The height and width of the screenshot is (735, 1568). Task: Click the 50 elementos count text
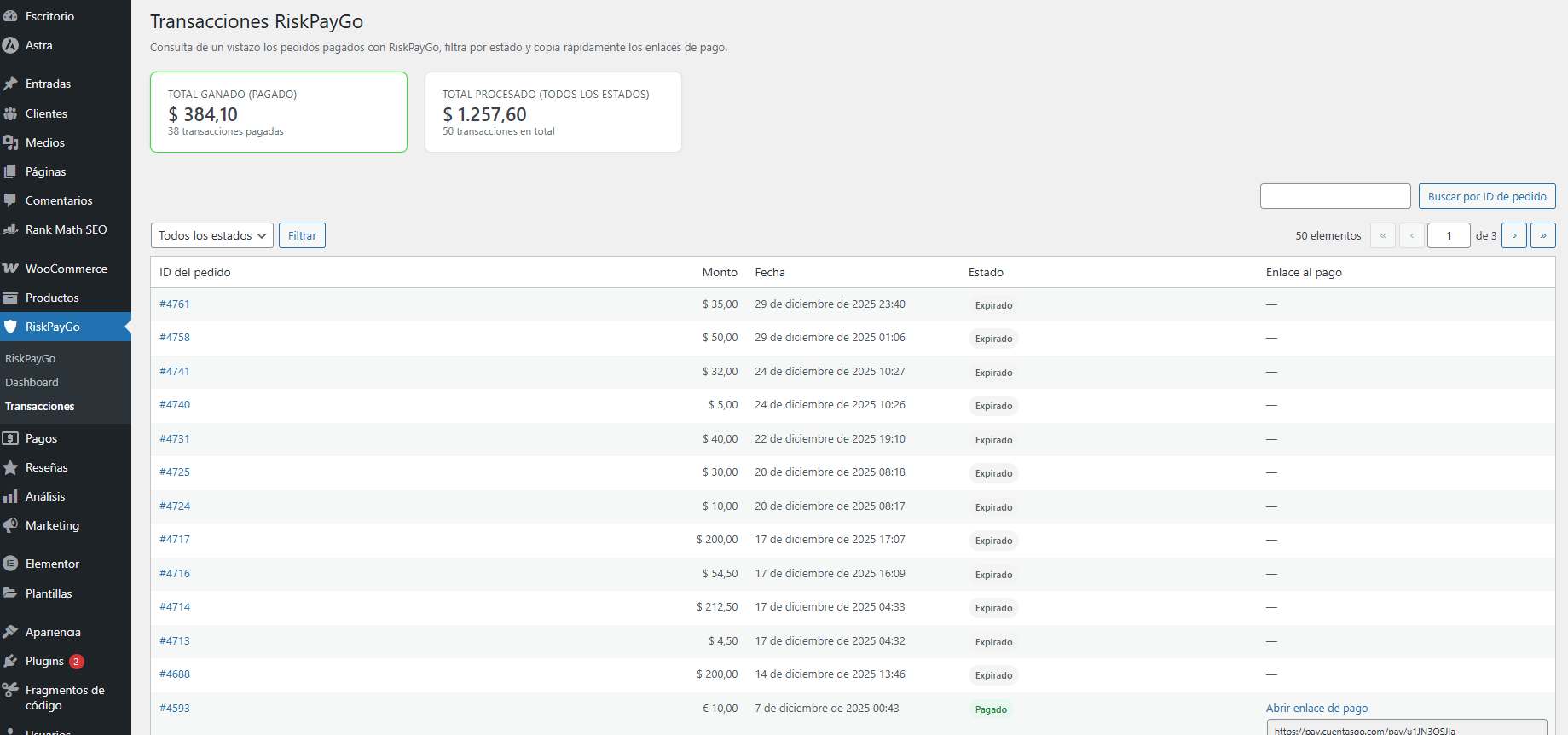click(1328, 236)
